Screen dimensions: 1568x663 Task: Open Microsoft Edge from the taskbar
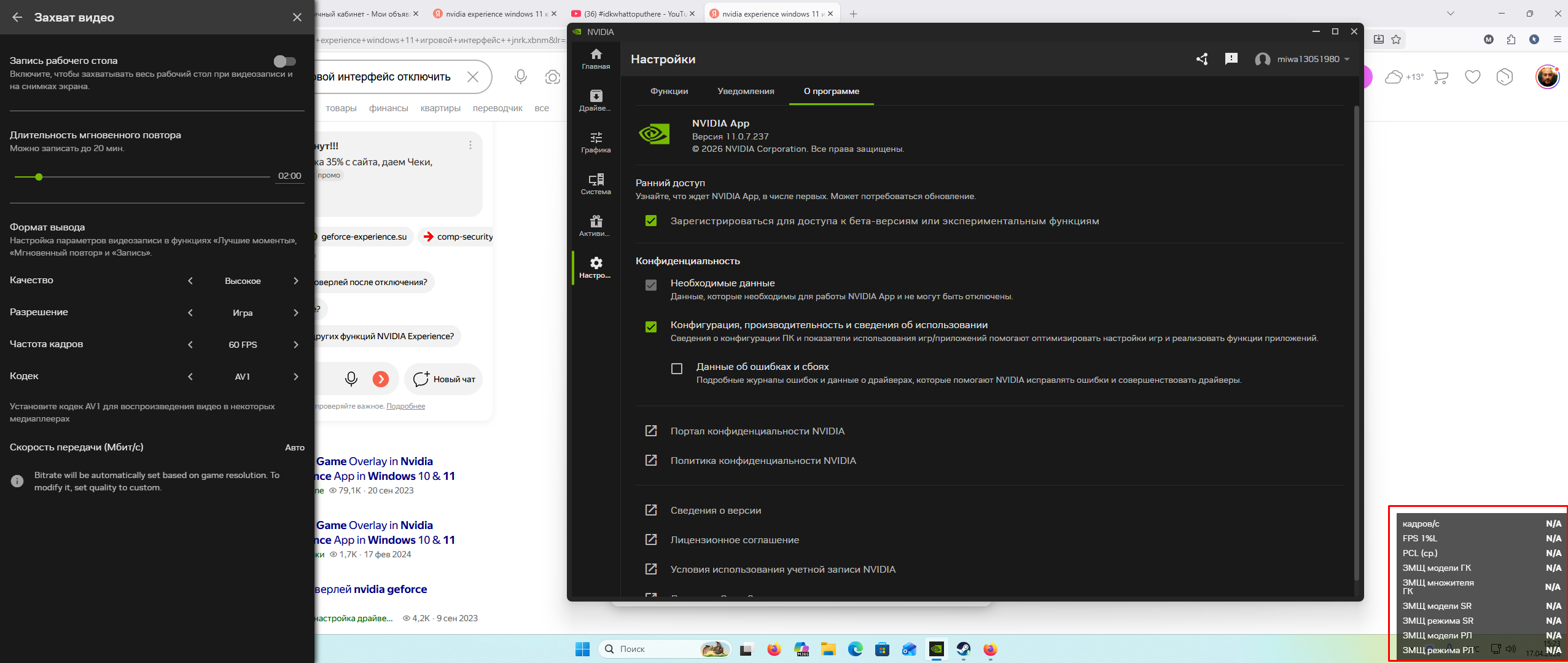[x=855, y=649]
